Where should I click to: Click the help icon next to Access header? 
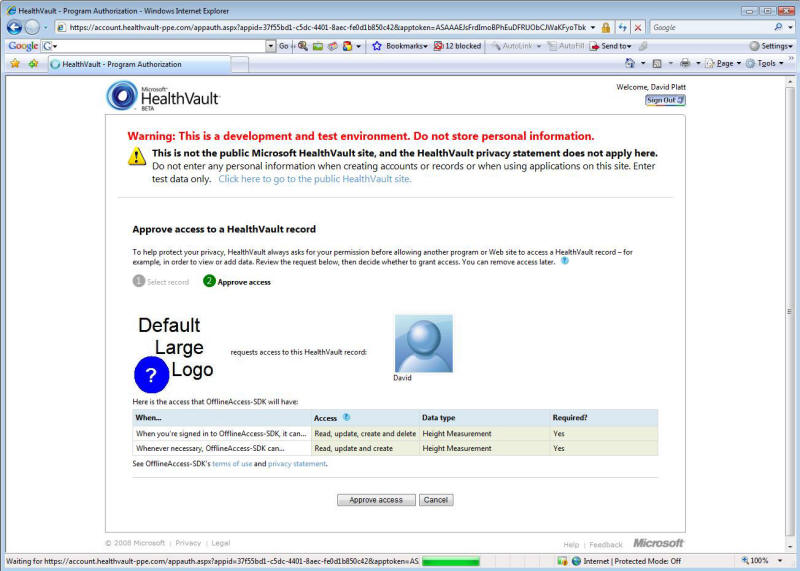coord(346,417)
